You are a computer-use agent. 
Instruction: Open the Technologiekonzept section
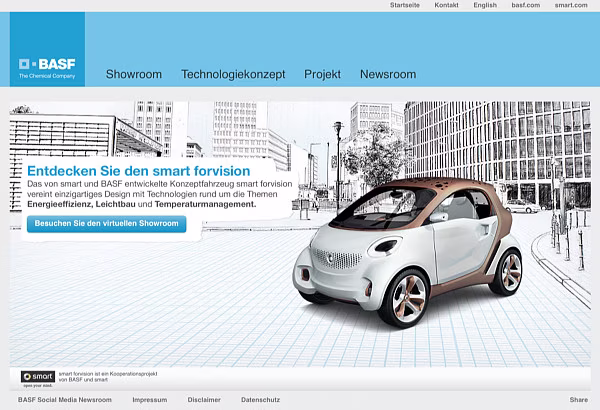[x=233, y=74]
